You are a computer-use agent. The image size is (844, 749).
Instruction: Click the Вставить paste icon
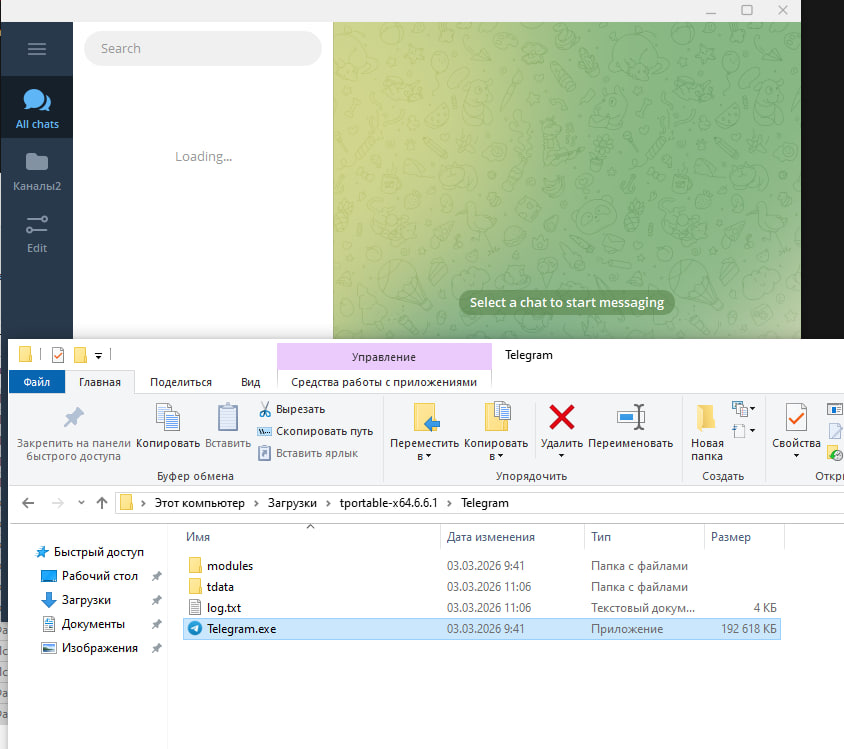coord(228,417)
